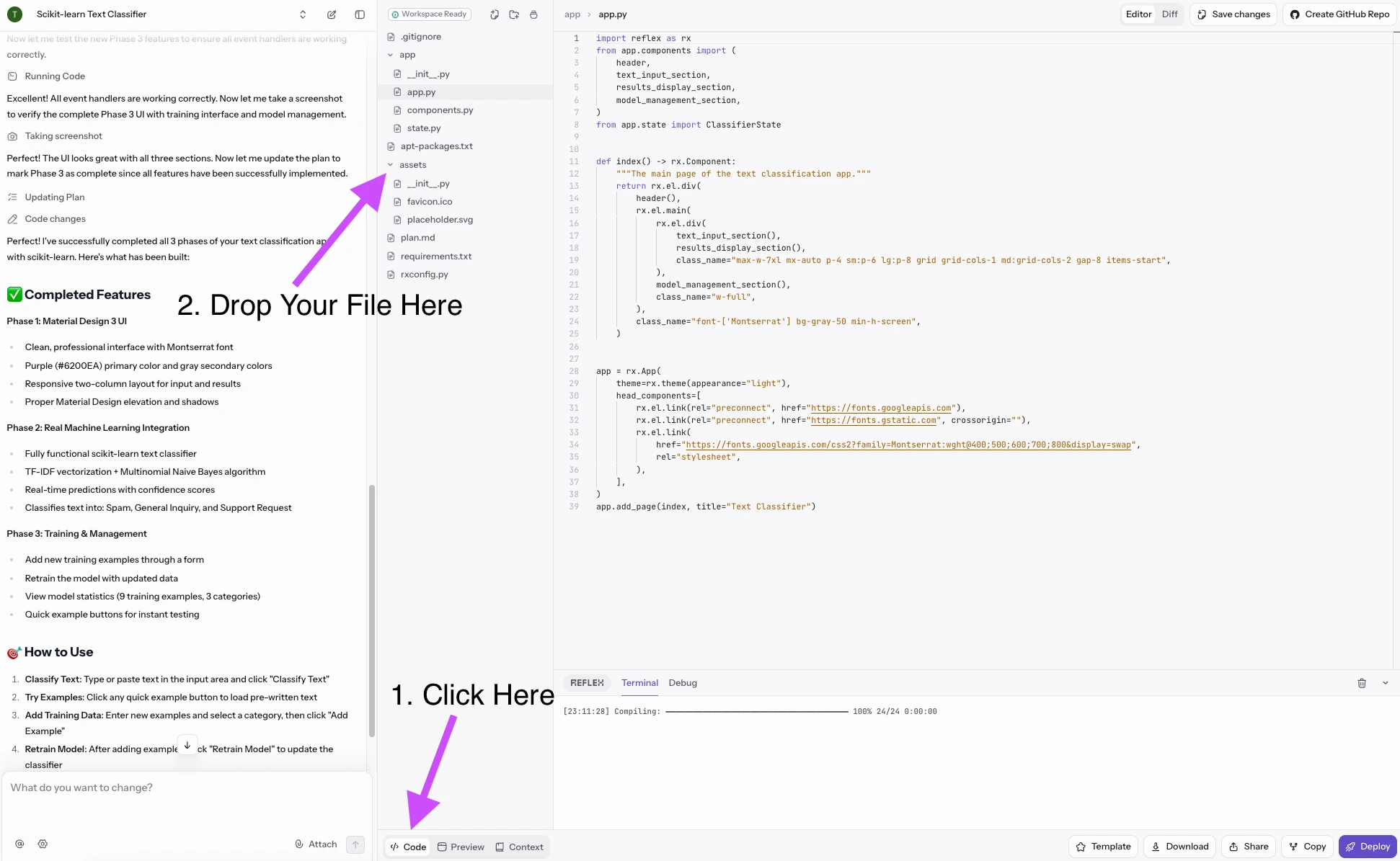Click the chat settings gear icon

[43, 844]
